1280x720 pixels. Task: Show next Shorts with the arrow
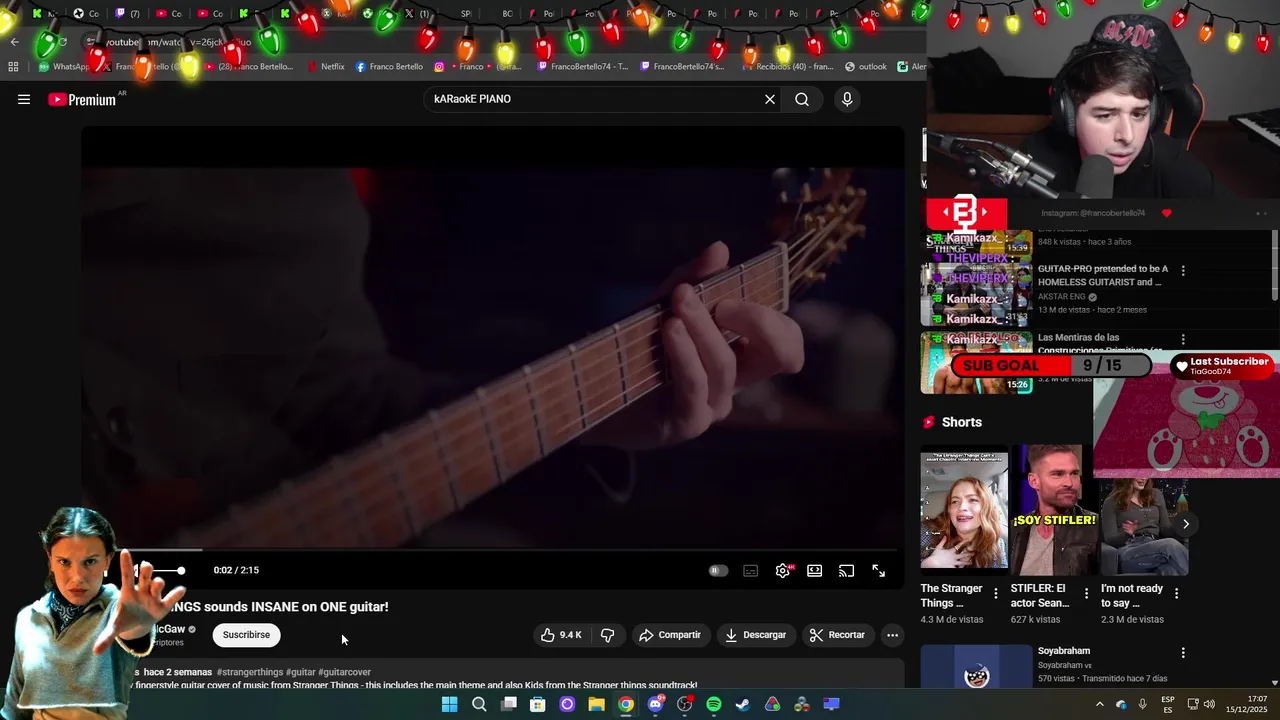click(1185, 524)
